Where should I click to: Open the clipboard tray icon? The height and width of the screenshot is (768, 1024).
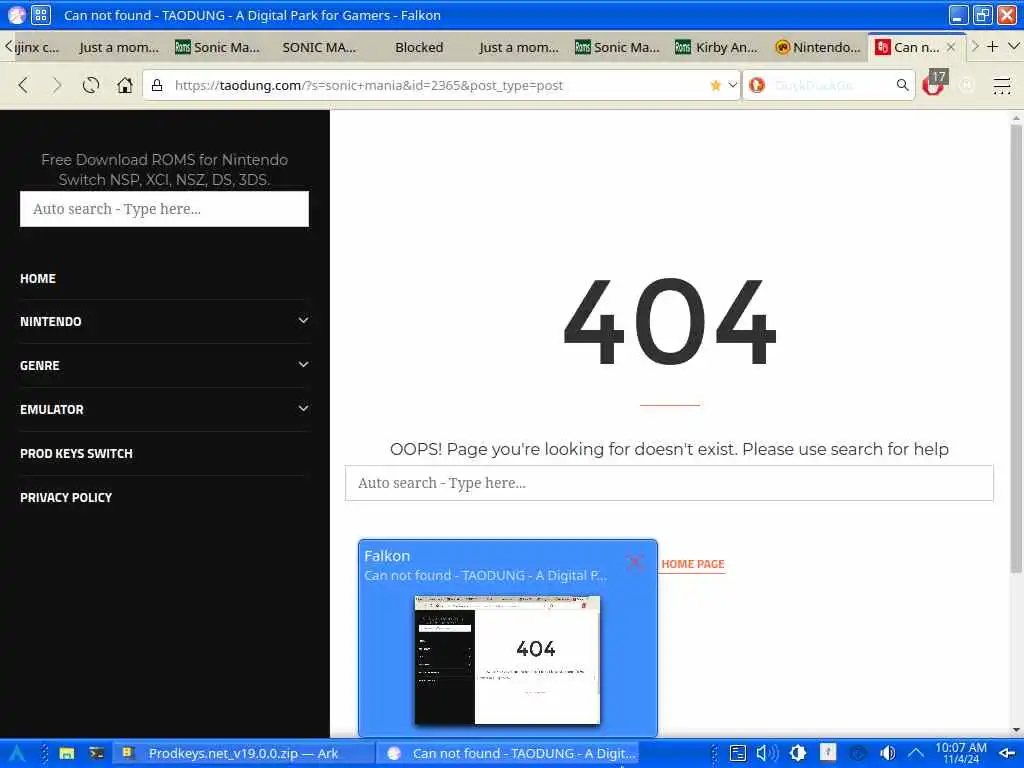point(738,754)
